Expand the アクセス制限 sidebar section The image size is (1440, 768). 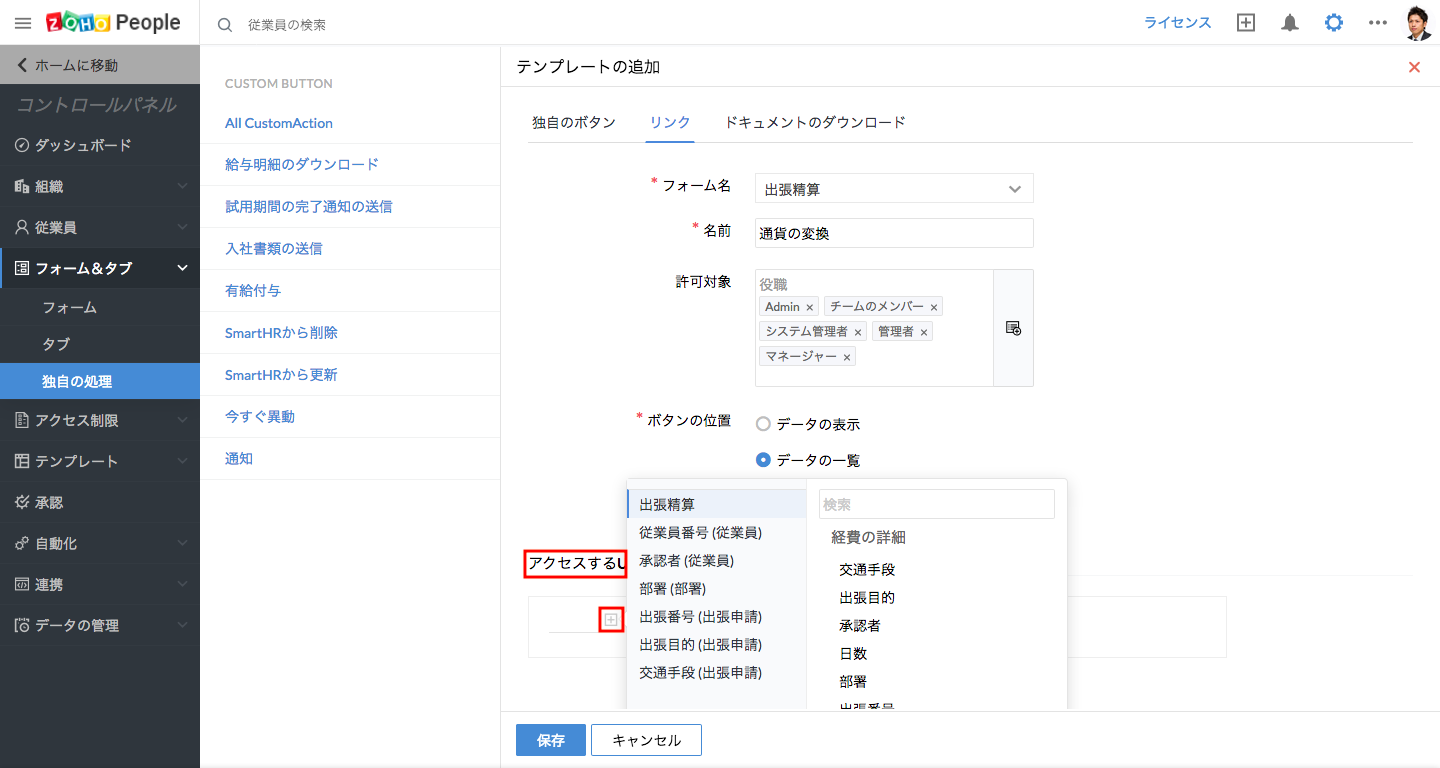click(100, 420)
